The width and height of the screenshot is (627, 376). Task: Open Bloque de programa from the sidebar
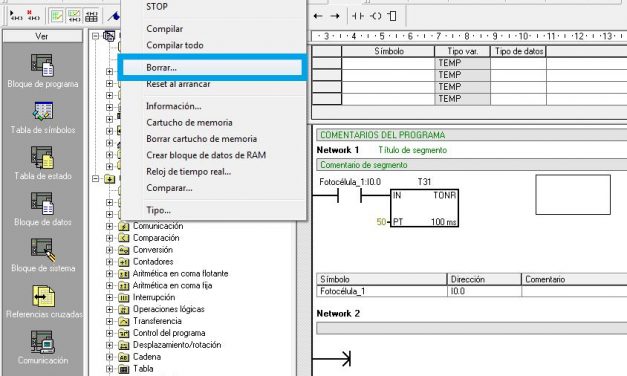click(42, 71)
